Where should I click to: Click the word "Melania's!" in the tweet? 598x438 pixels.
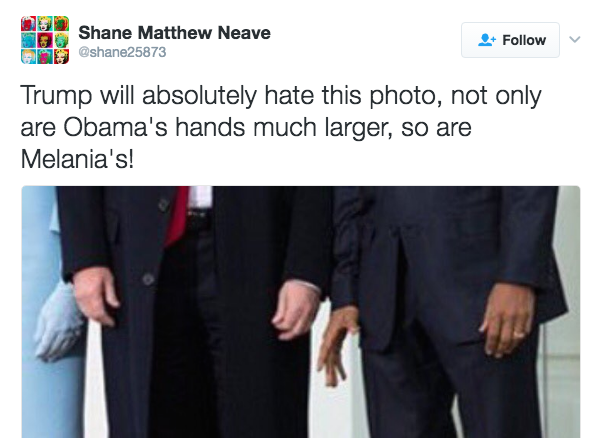[x=77, y=159]
